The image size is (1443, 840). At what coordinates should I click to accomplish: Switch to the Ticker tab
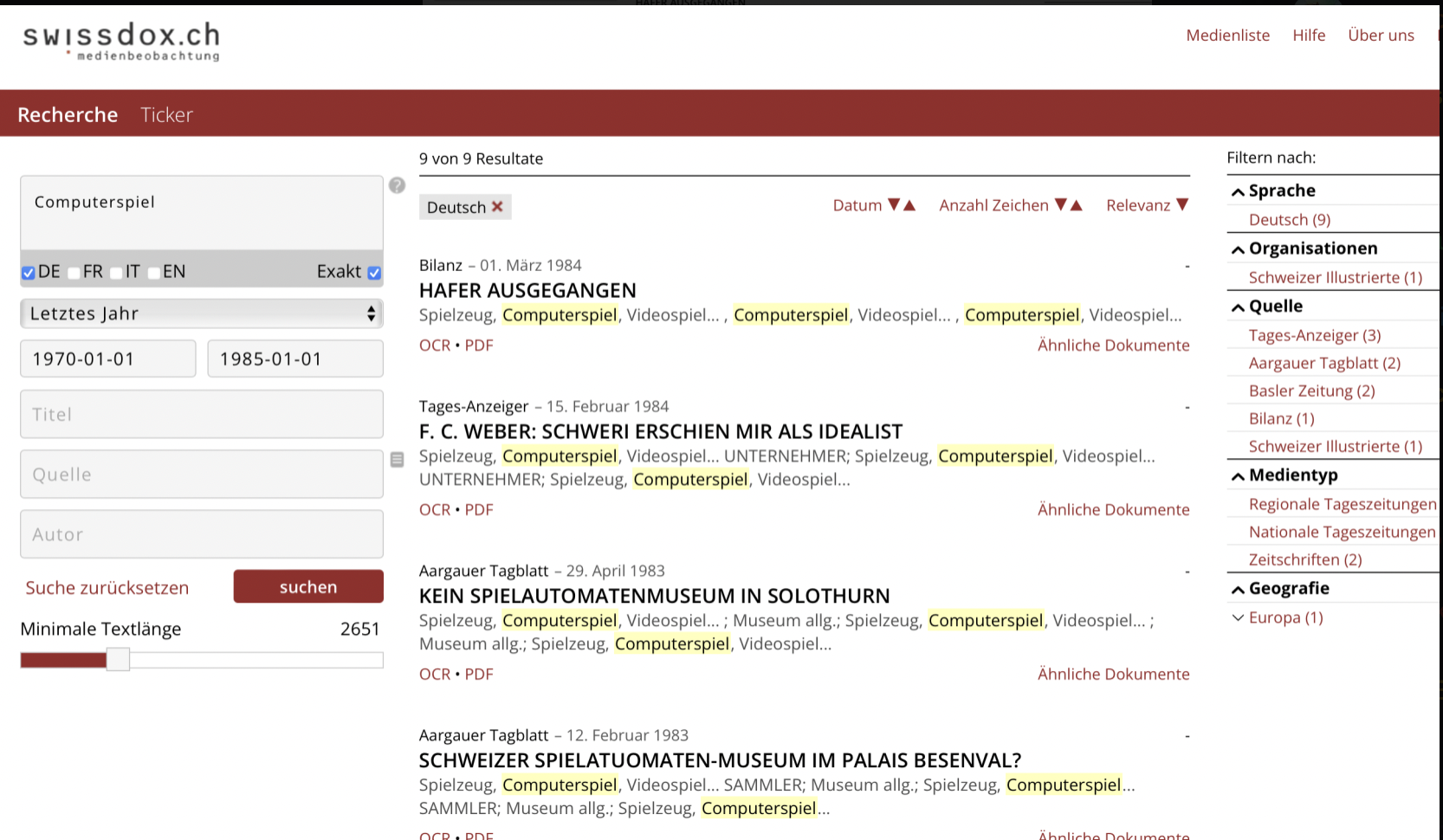coord(166,115)
